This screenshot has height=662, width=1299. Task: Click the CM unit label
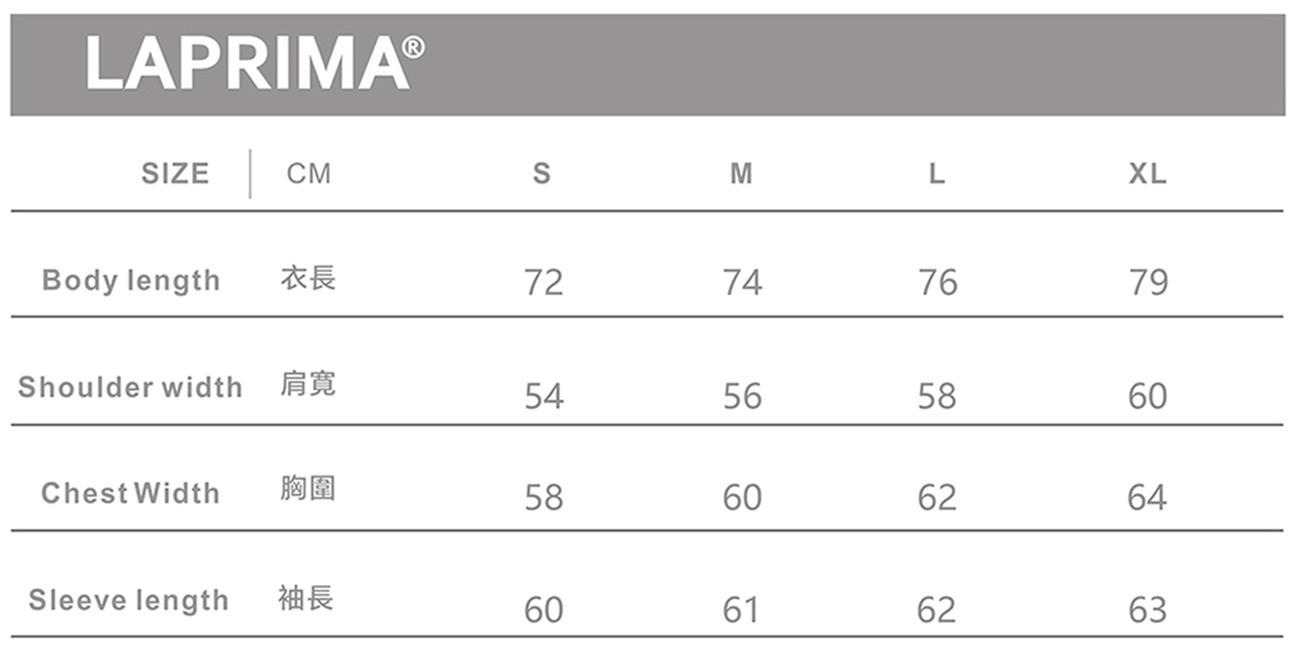[308, 174]
